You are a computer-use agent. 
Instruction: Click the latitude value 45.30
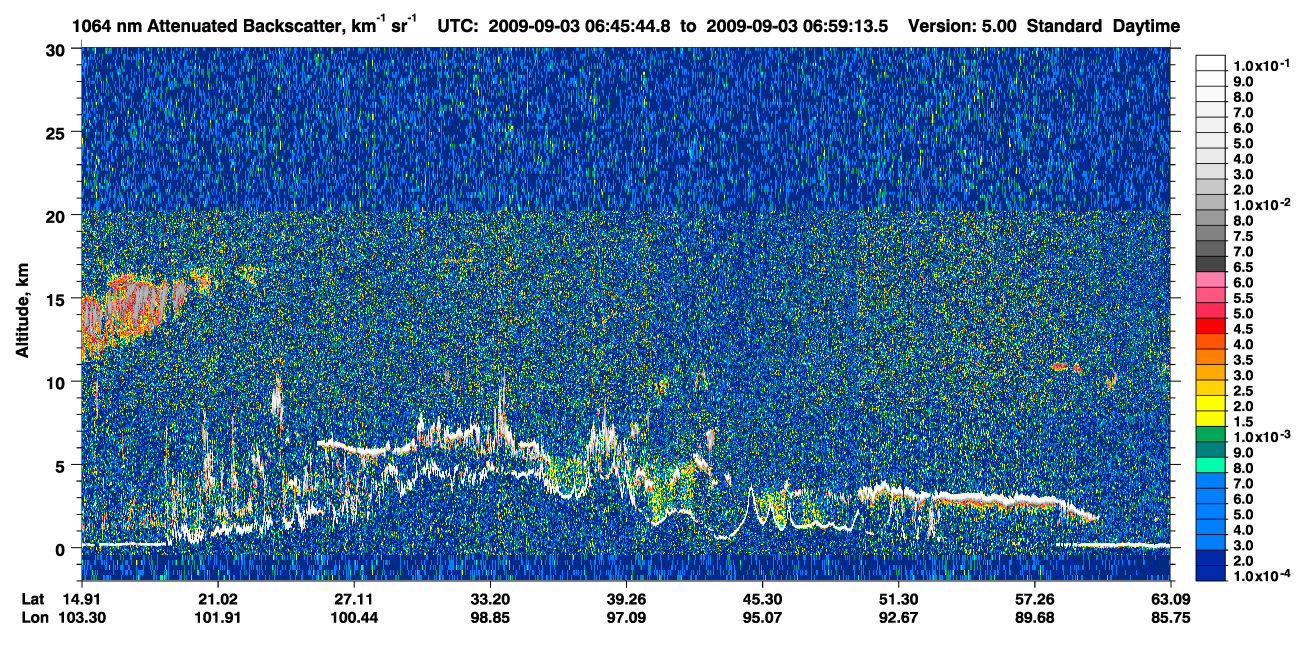(762, 599)
